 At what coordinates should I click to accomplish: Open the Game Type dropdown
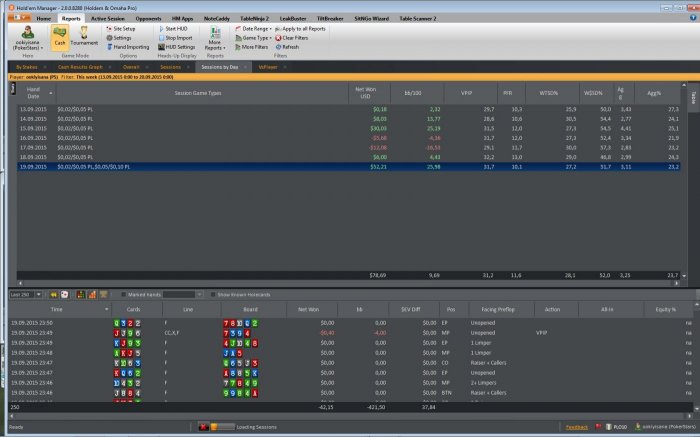(x=256, y=38)
